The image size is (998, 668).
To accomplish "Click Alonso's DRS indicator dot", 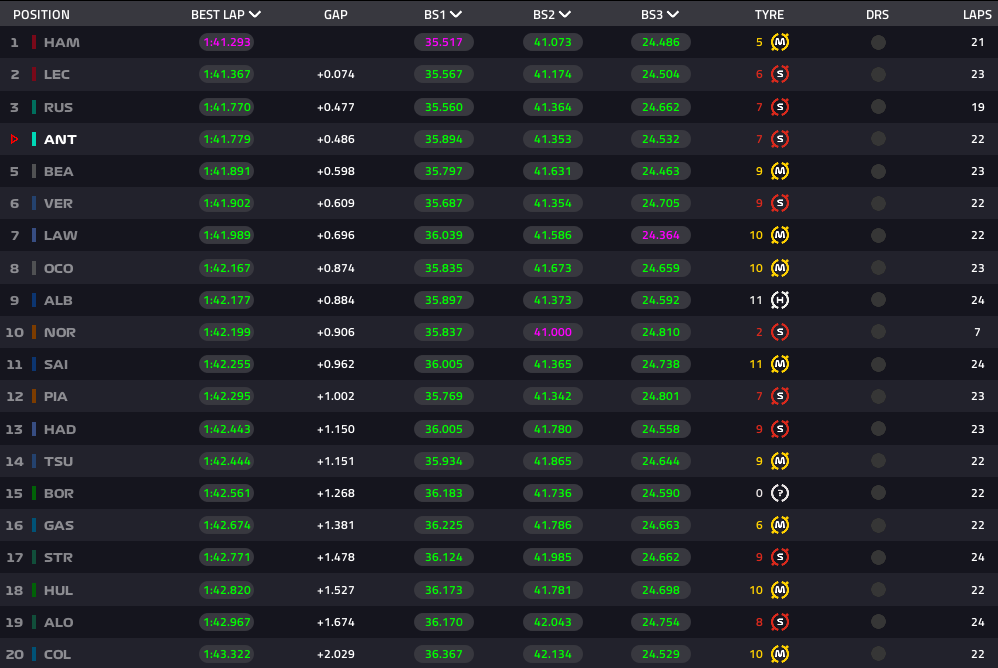I will (x=878, y=622).
